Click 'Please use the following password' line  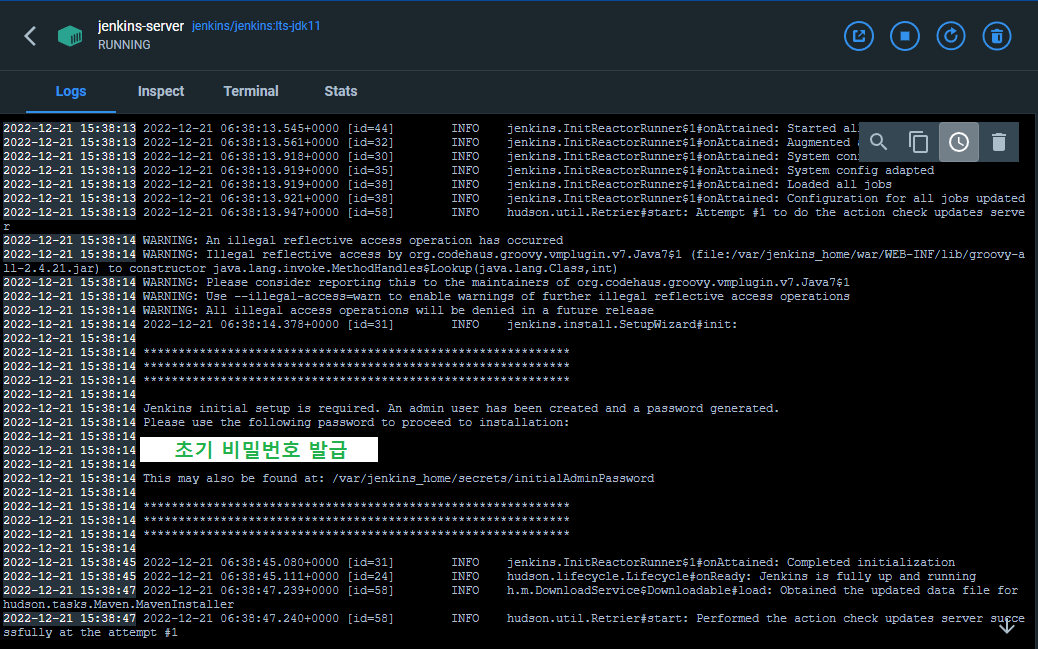tap(356, 423)
